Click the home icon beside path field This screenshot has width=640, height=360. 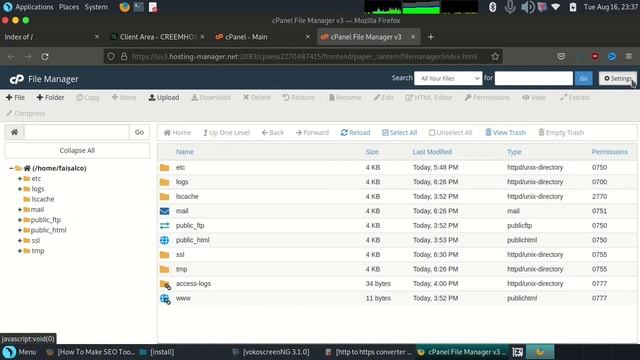pyautogui.click(x=14, y=132)
